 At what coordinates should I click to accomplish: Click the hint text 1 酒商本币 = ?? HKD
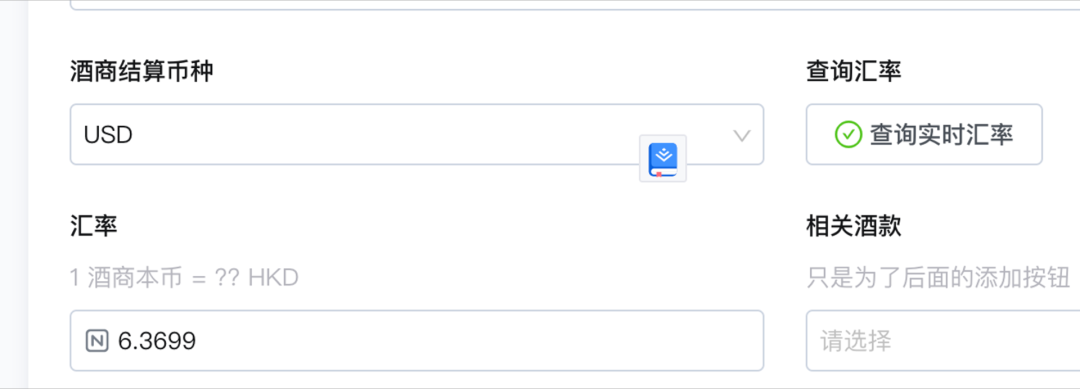185,278
